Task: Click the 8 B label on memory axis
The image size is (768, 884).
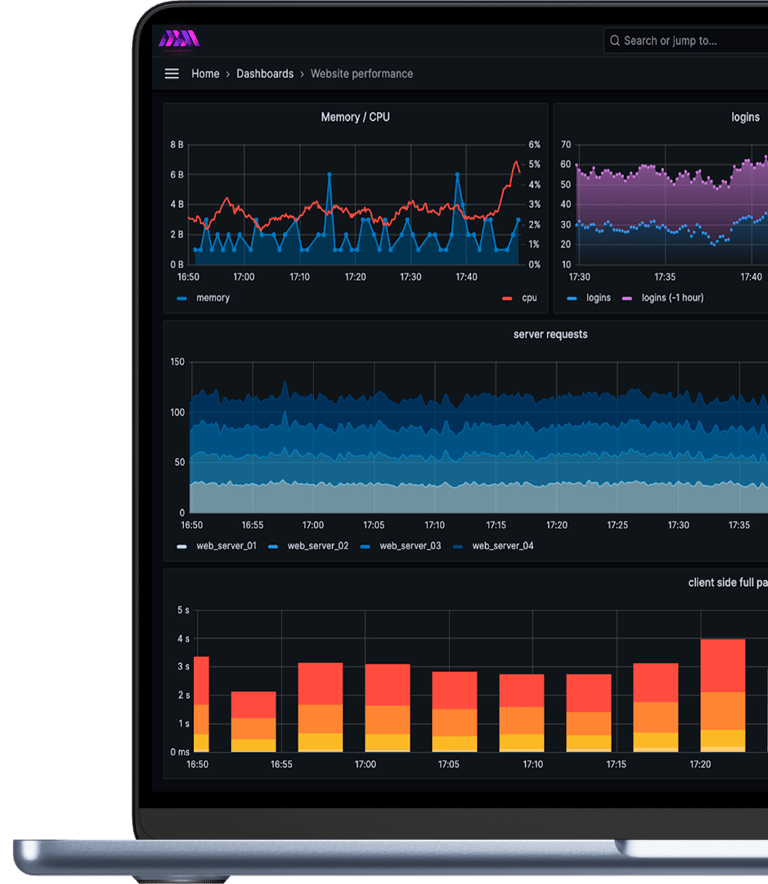Action: tap(177, 145)
